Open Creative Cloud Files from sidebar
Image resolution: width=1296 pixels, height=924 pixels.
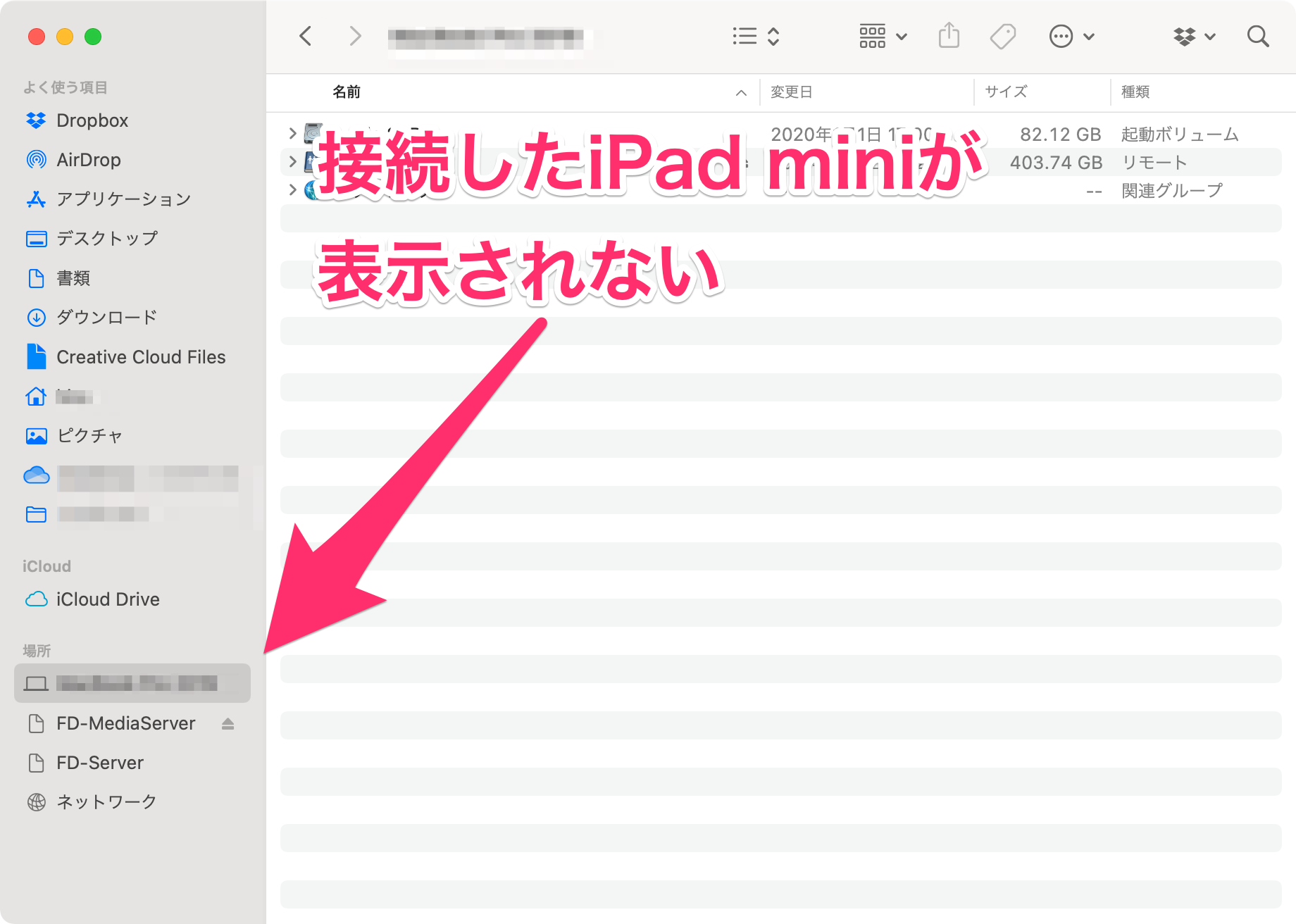click(140, 357)
